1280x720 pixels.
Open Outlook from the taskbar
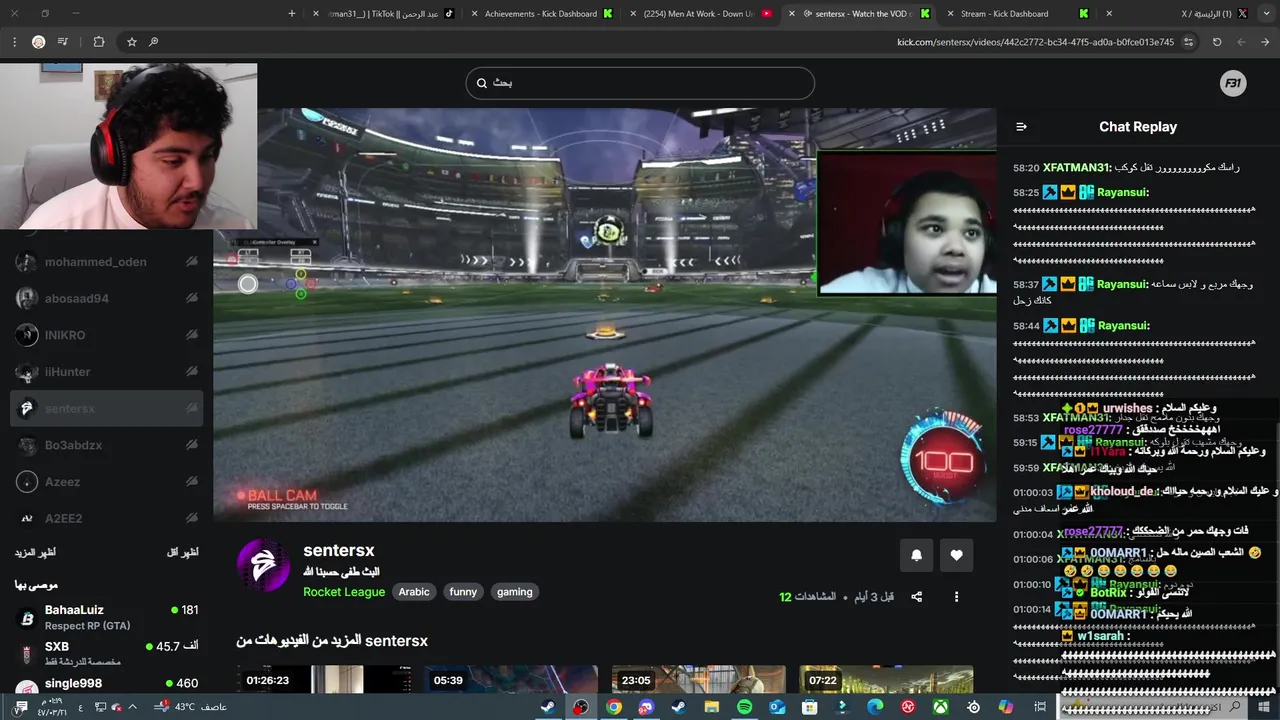pyautogui.click(x=777, y=707)
